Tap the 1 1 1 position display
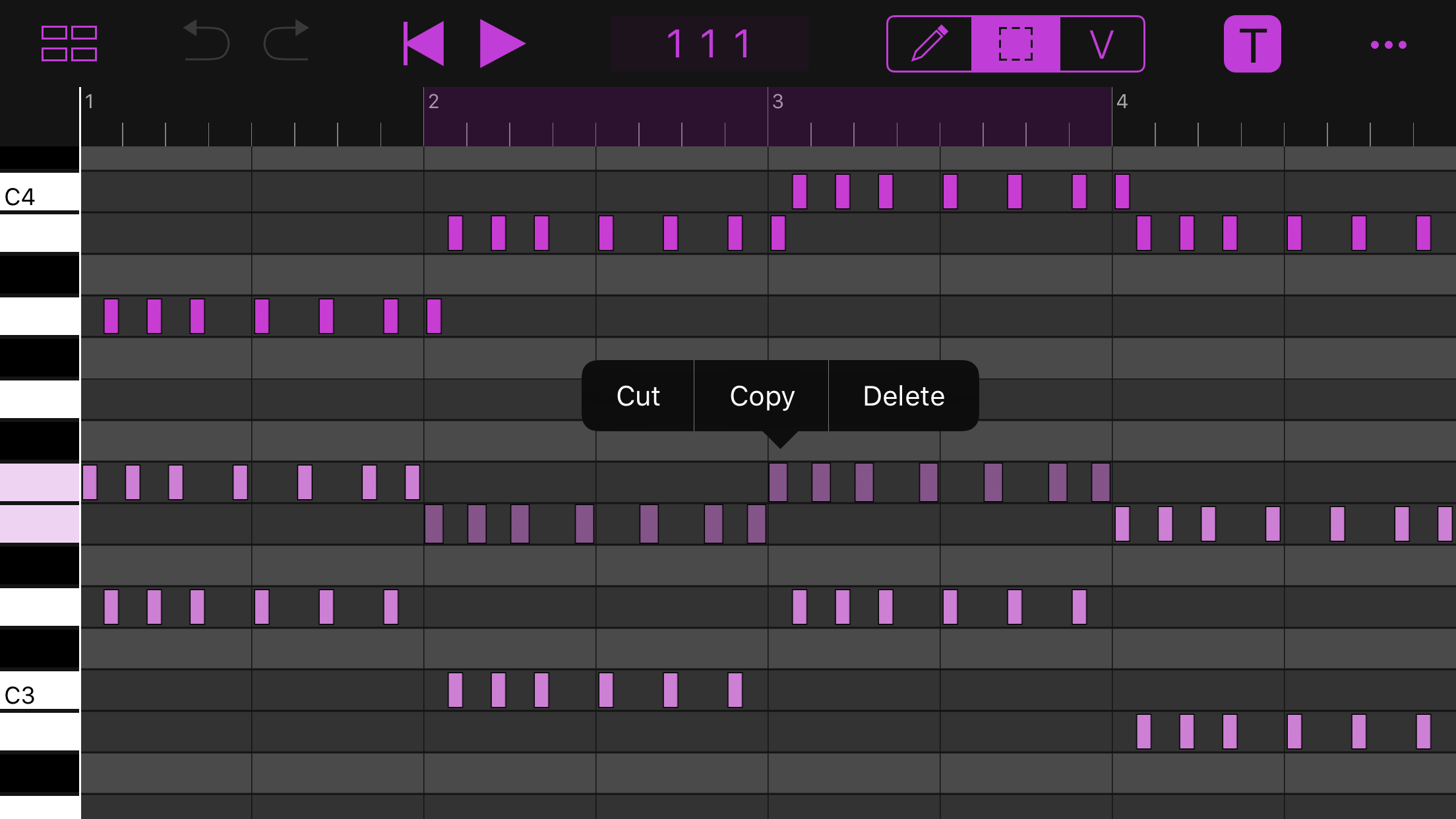Image resolution: width=1456 pixels, height=819 pixels. click(709, 44)
